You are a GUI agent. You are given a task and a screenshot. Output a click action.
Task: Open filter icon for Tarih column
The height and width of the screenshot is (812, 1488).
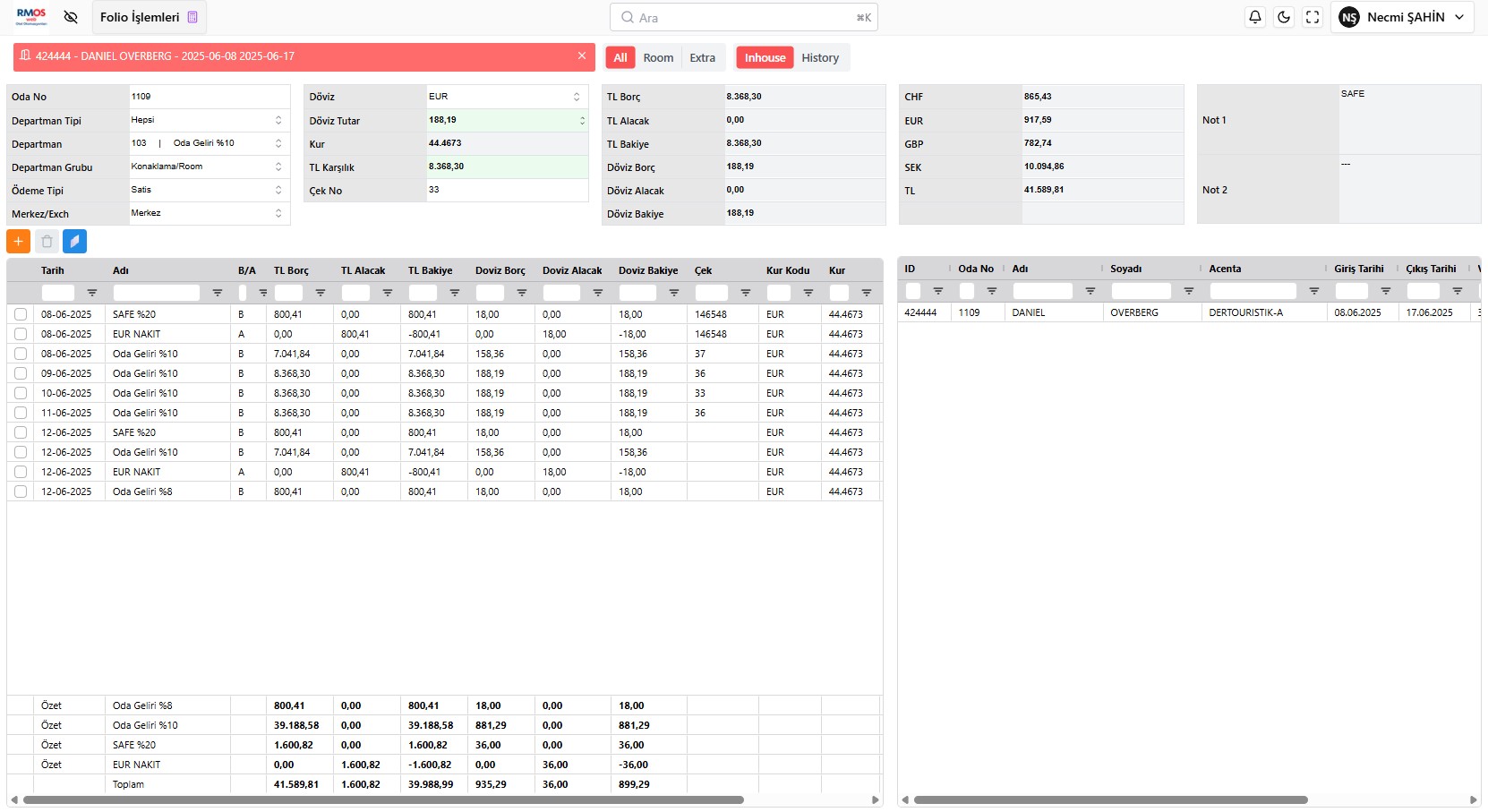point(91,293)
